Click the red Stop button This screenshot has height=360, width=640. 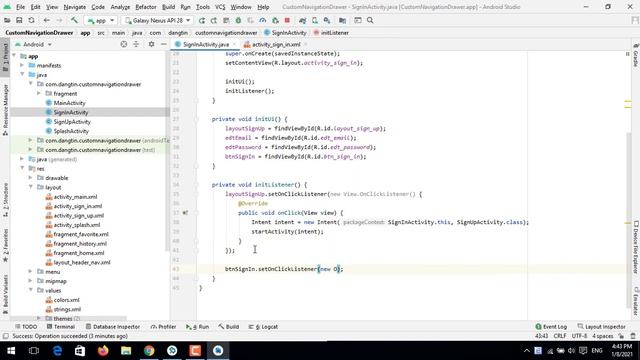coord(287,20)
